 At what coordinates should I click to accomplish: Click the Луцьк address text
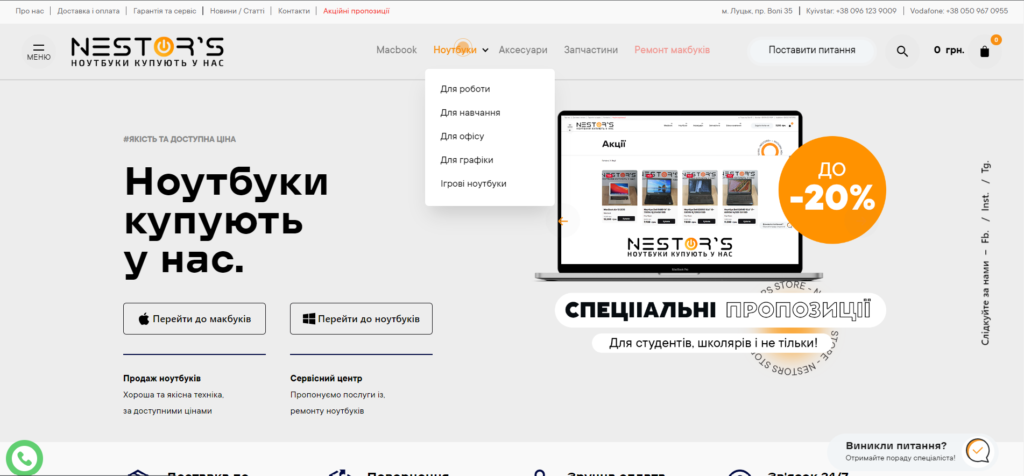[757, 11]
